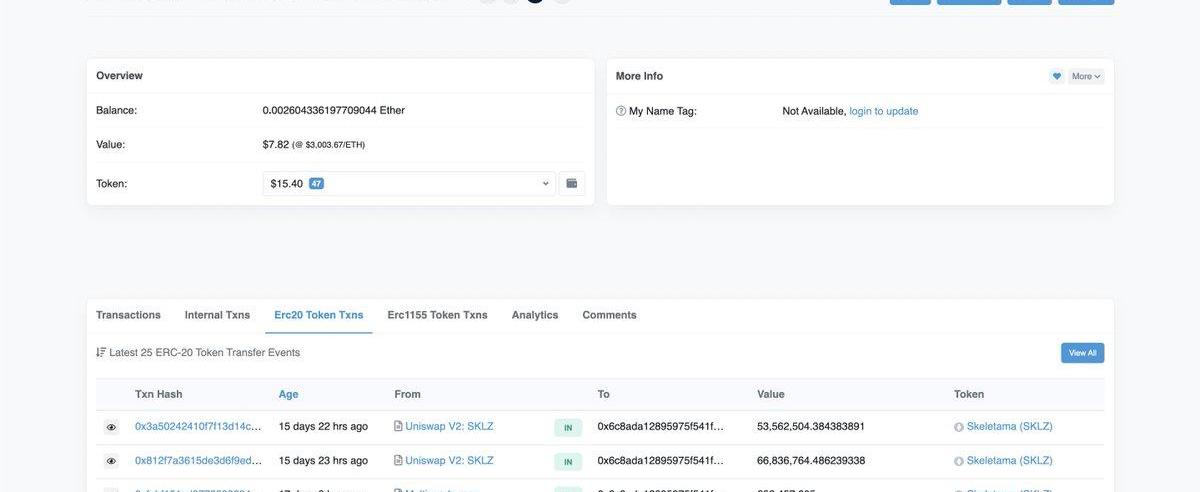Click token logo beside first Skeletama (SKLZ)
The height and width of the screenshot is (492, 1200).
point(959,427)
